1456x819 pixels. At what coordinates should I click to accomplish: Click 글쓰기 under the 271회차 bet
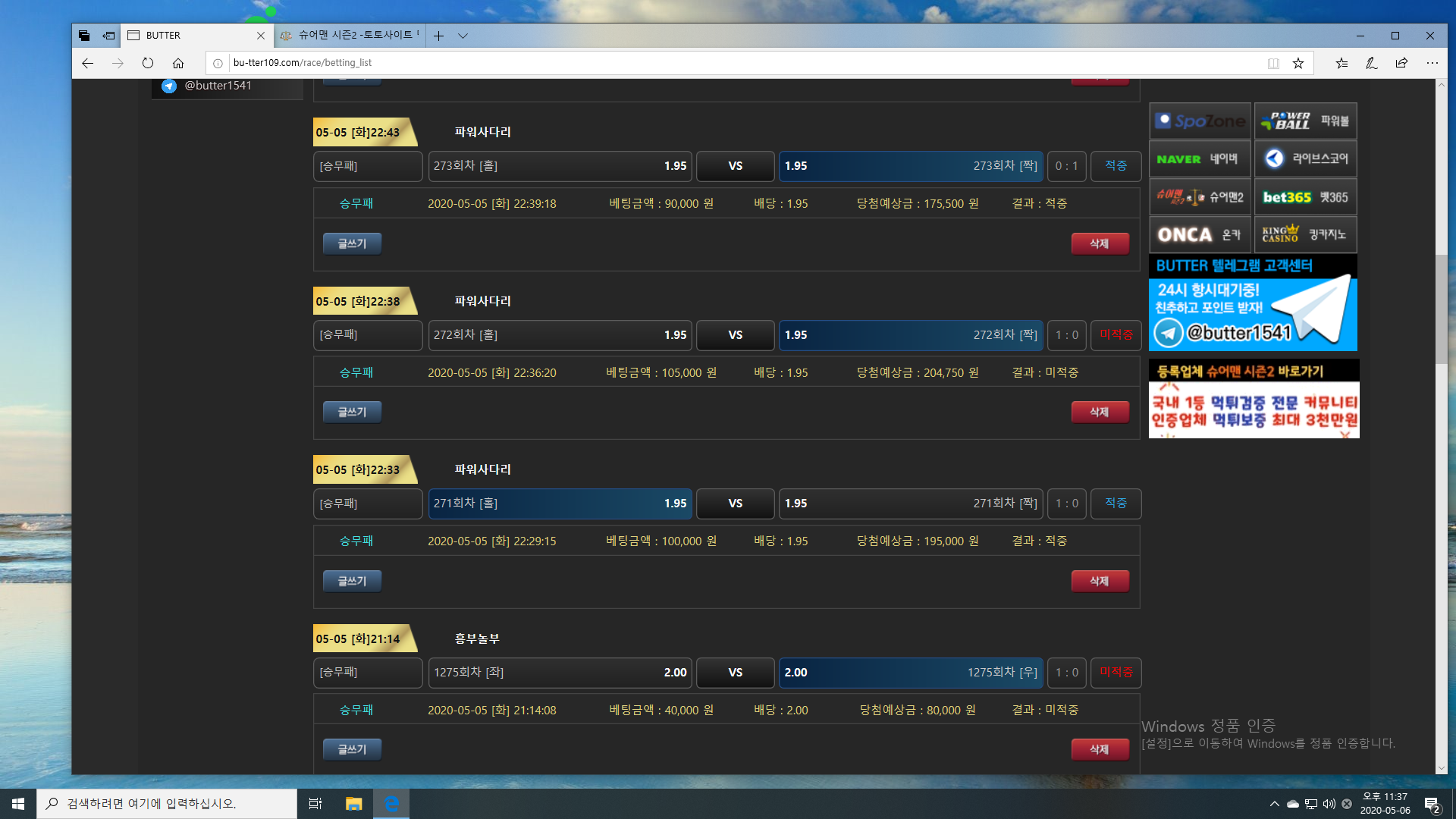pos(352,581)
